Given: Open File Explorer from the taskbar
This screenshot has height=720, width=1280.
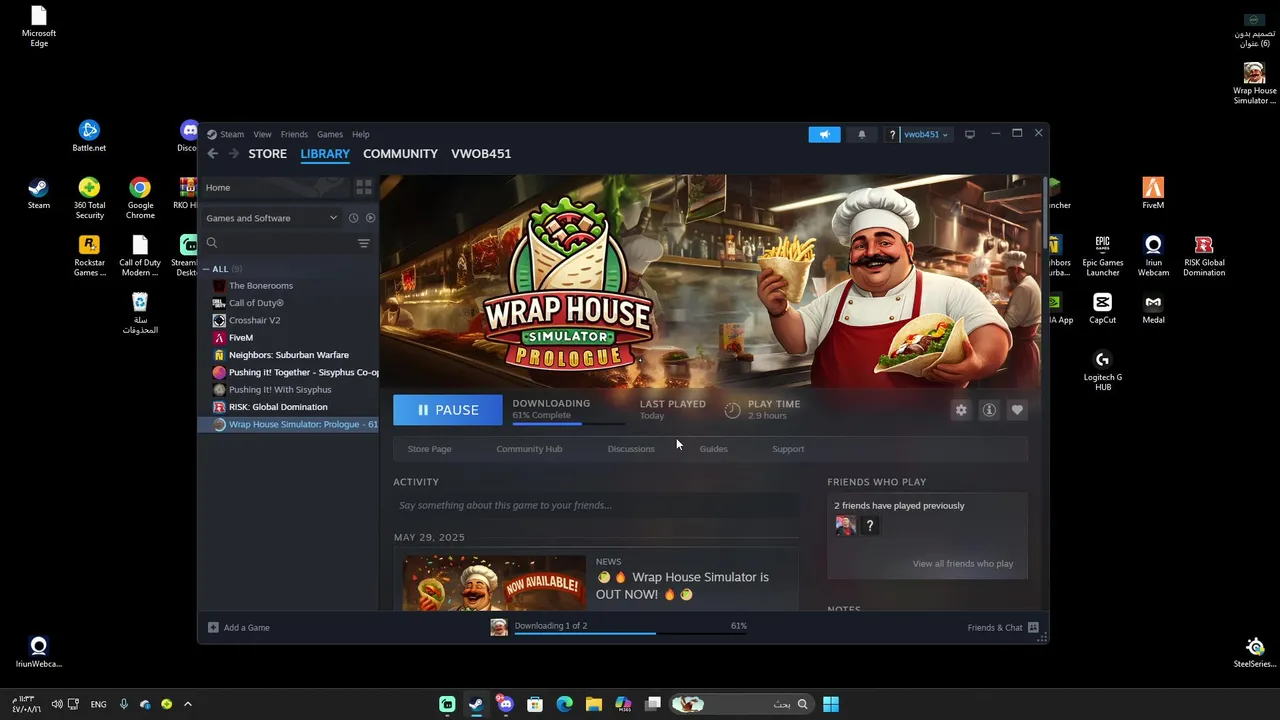Looking at the screenshot, I should coord(593,704).
